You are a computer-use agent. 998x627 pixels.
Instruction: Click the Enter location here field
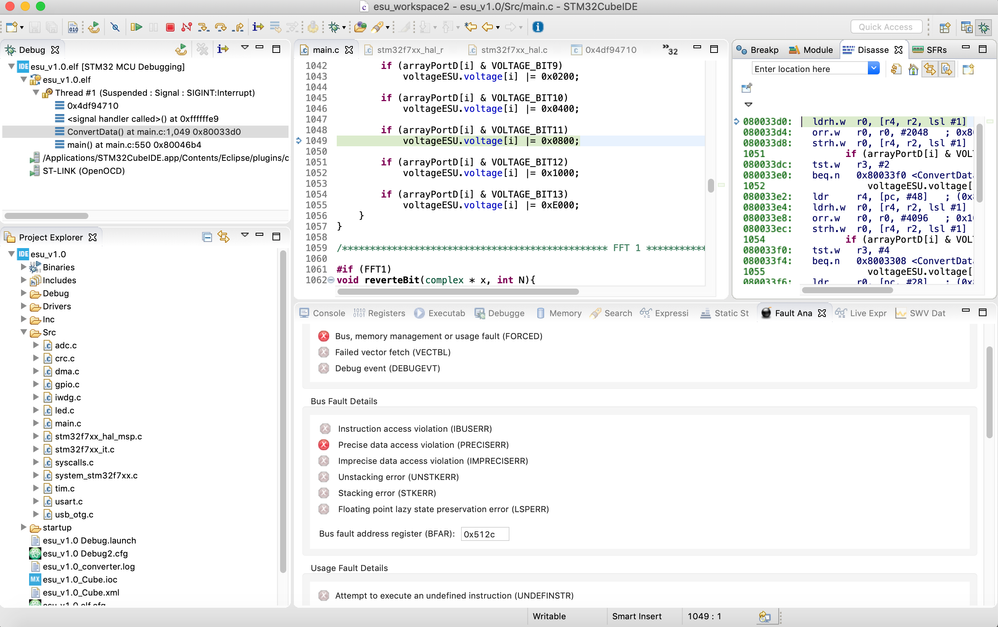pos(810,68)
